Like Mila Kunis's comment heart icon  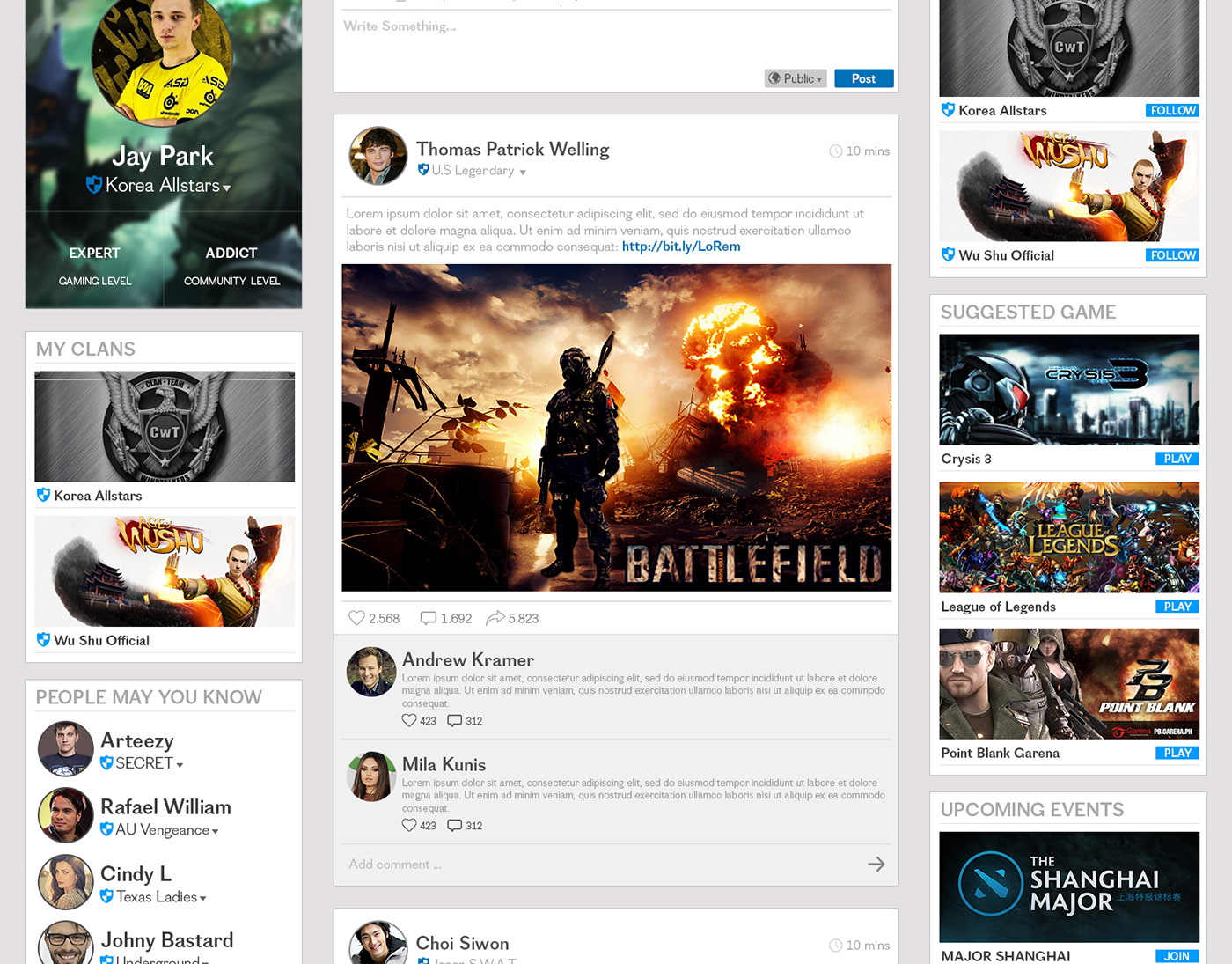(x=409, y=825)
